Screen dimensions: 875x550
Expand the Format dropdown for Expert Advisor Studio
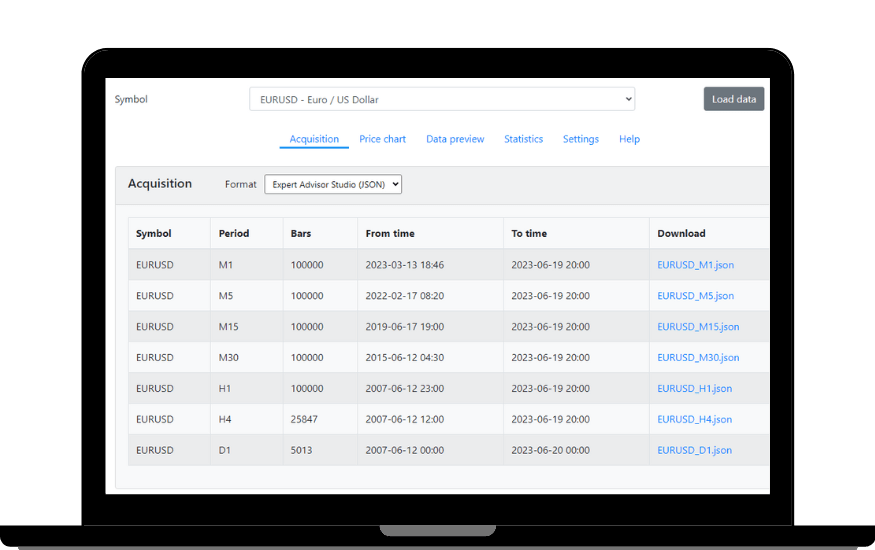pyautogui.click(x=332, y=184)
